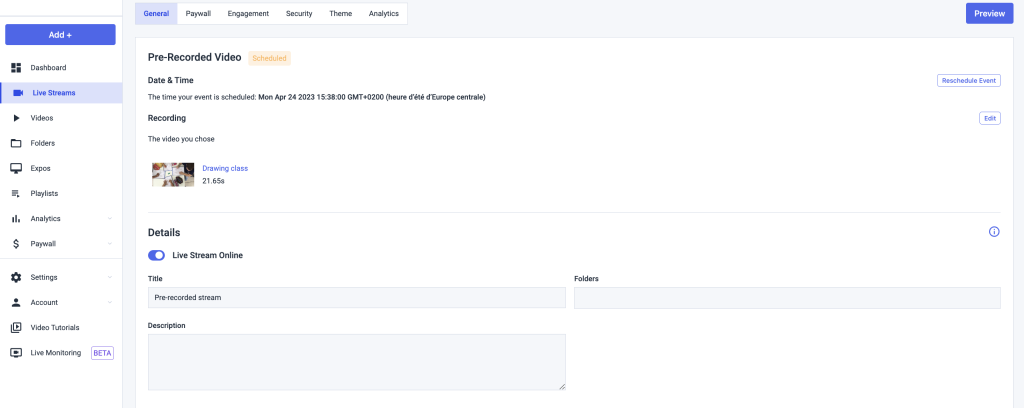This screenshot has height=408, width=1024.
Task: Expand the Account sidebar chevron
Action: [110, 302]
